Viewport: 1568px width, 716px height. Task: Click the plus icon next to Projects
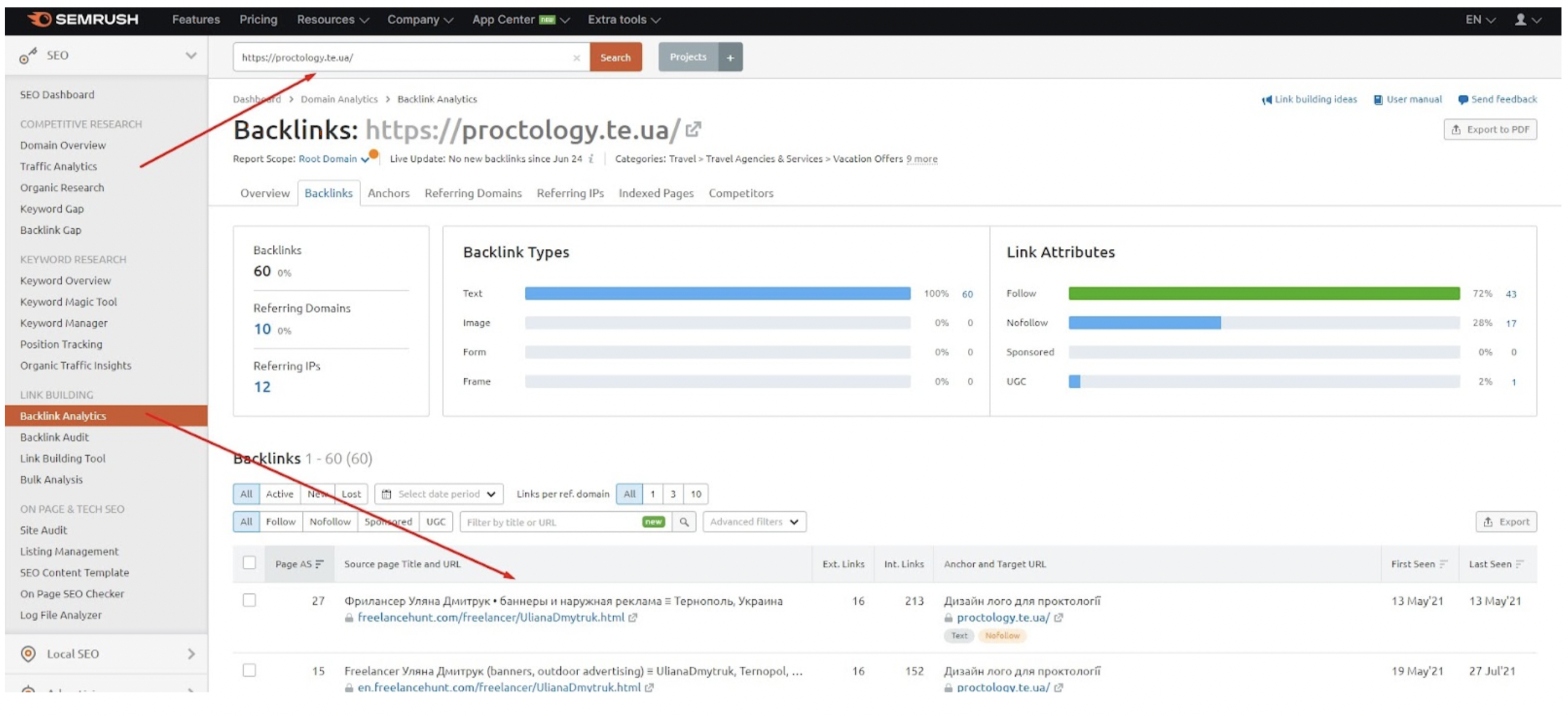tap(730, 58)
